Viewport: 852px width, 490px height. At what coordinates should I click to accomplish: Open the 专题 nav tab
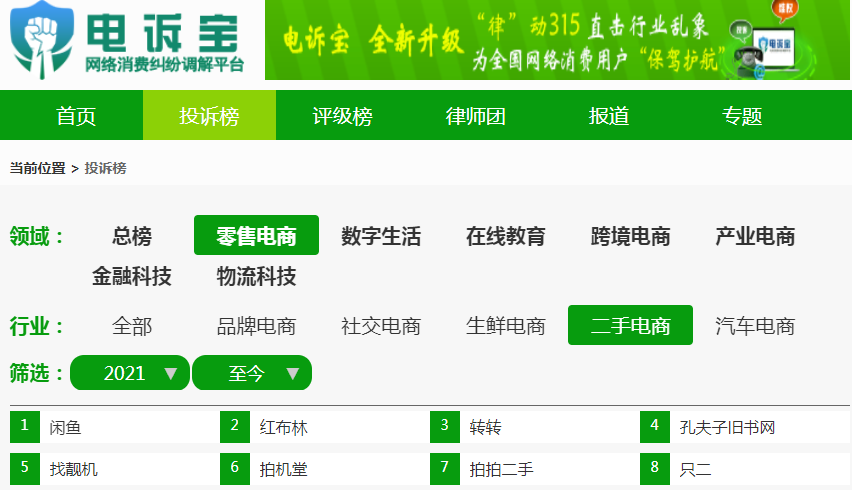point(742,115)
